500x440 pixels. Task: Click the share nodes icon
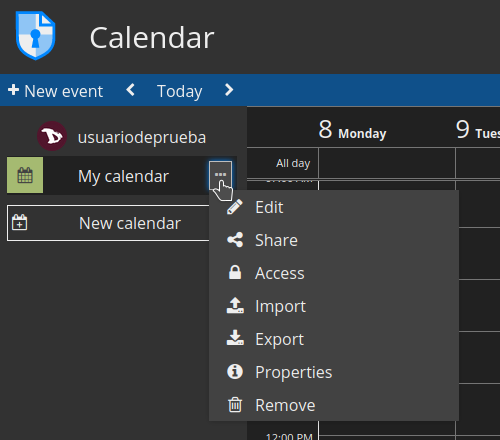pos(235,240)
